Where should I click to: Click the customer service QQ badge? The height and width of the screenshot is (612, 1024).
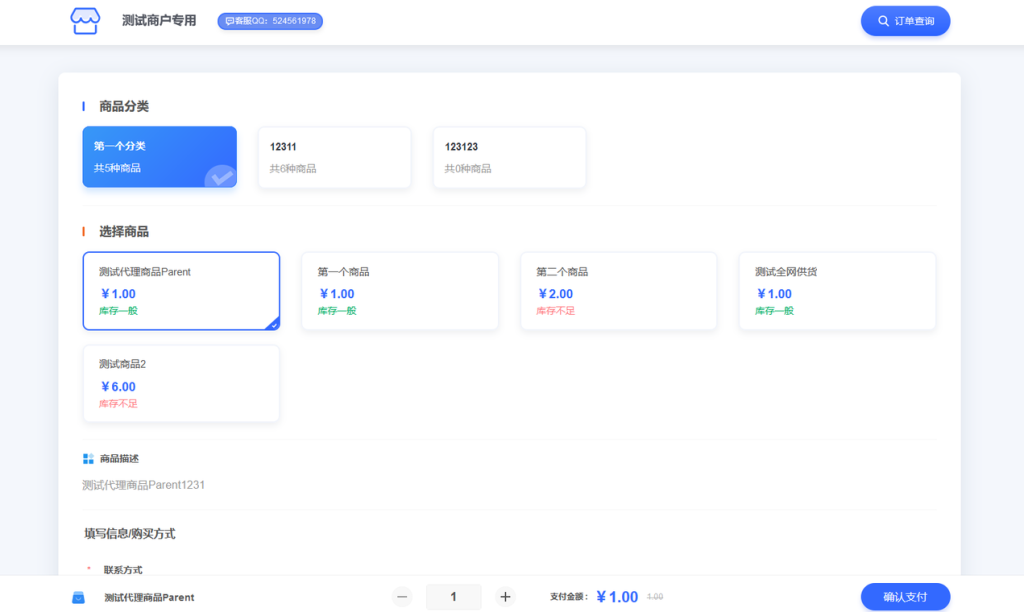click(270, 21)
